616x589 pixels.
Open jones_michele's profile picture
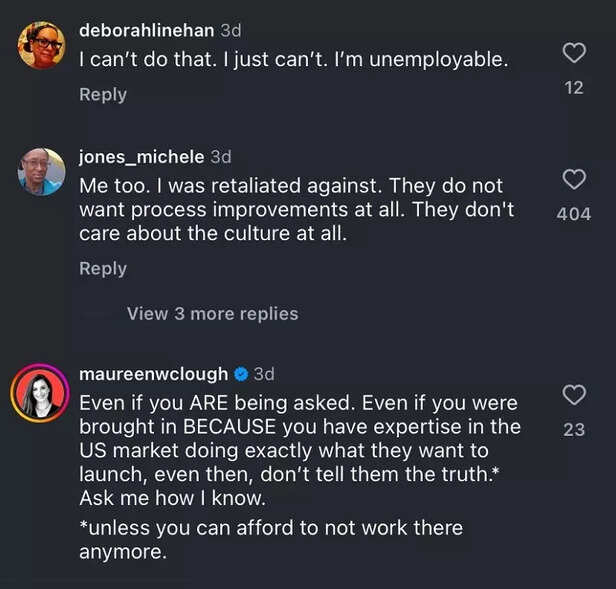point(41,171)
